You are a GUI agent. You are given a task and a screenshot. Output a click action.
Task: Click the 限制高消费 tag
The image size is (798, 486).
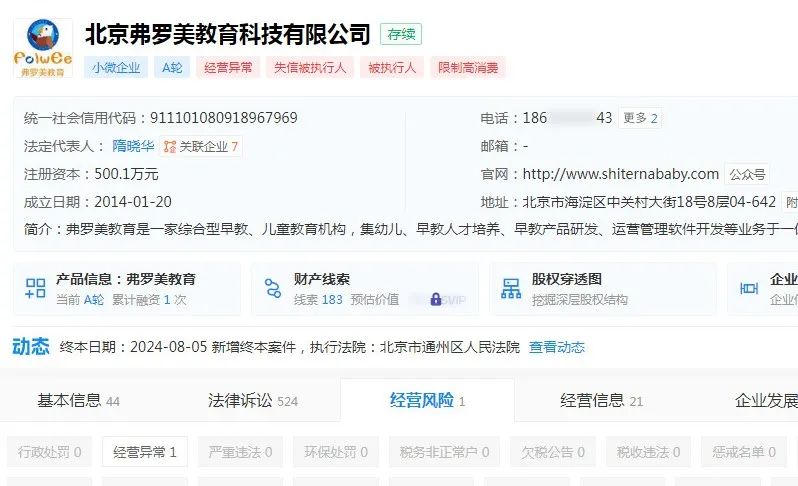[x=468, y=67]
